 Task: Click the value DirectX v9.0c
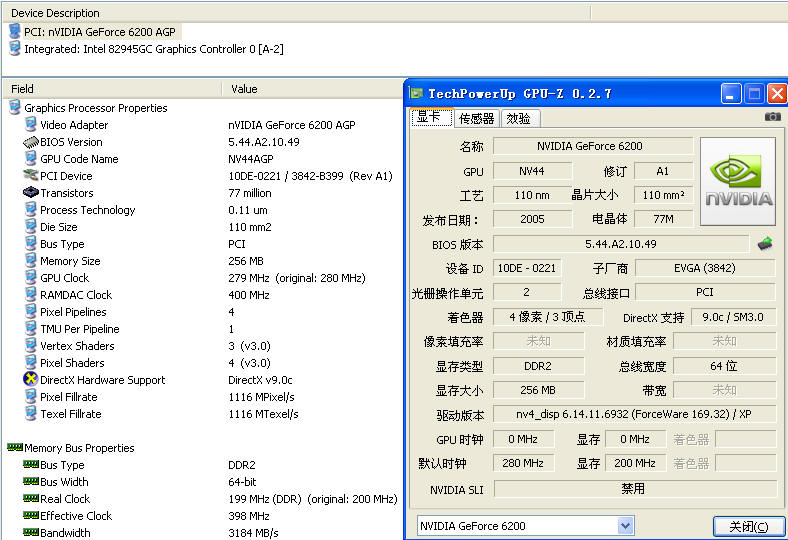(260, 380)
